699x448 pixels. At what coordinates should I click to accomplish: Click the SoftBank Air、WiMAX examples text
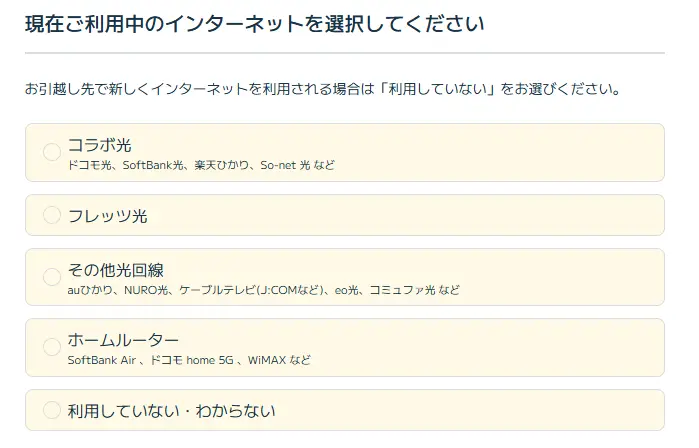click(188, 360)
